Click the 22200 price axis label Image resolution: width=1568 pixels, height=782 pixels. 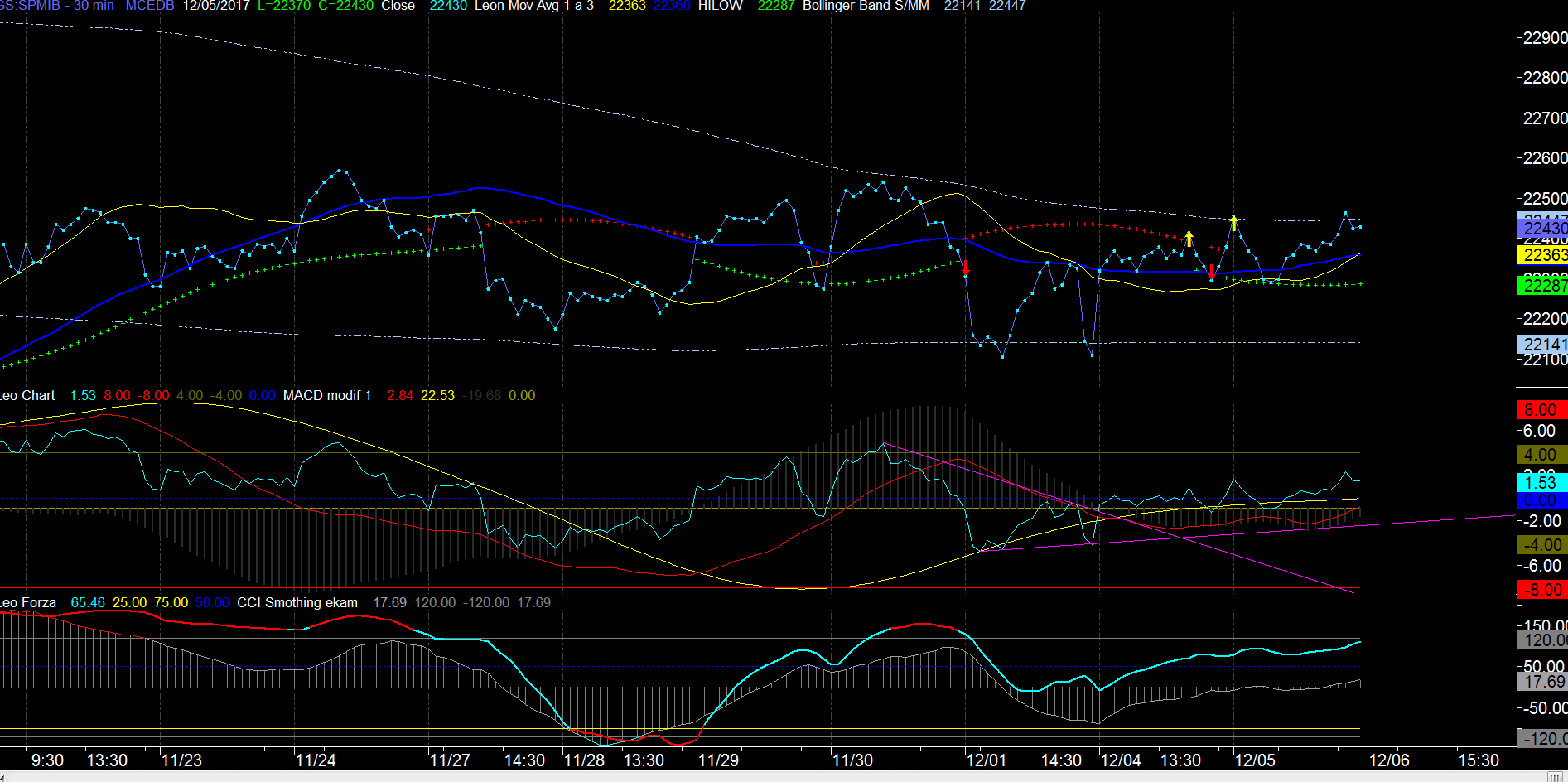[1545, 319]
